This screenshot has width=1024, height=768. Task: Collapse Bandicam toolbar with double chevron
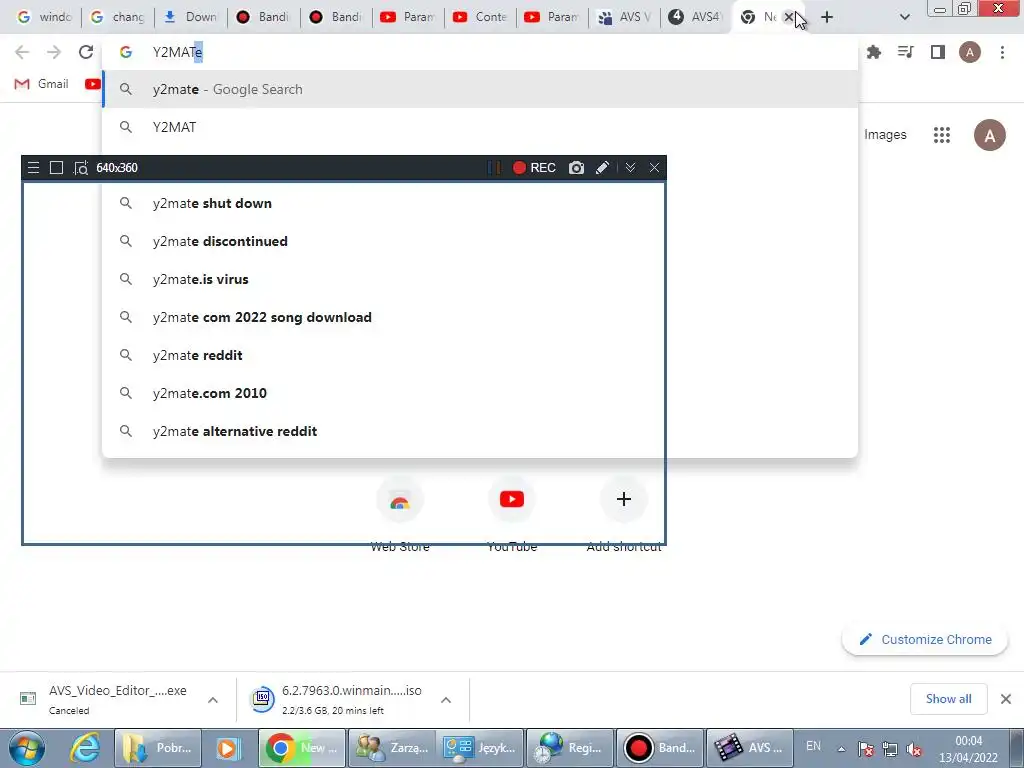(x=630, y=168)
